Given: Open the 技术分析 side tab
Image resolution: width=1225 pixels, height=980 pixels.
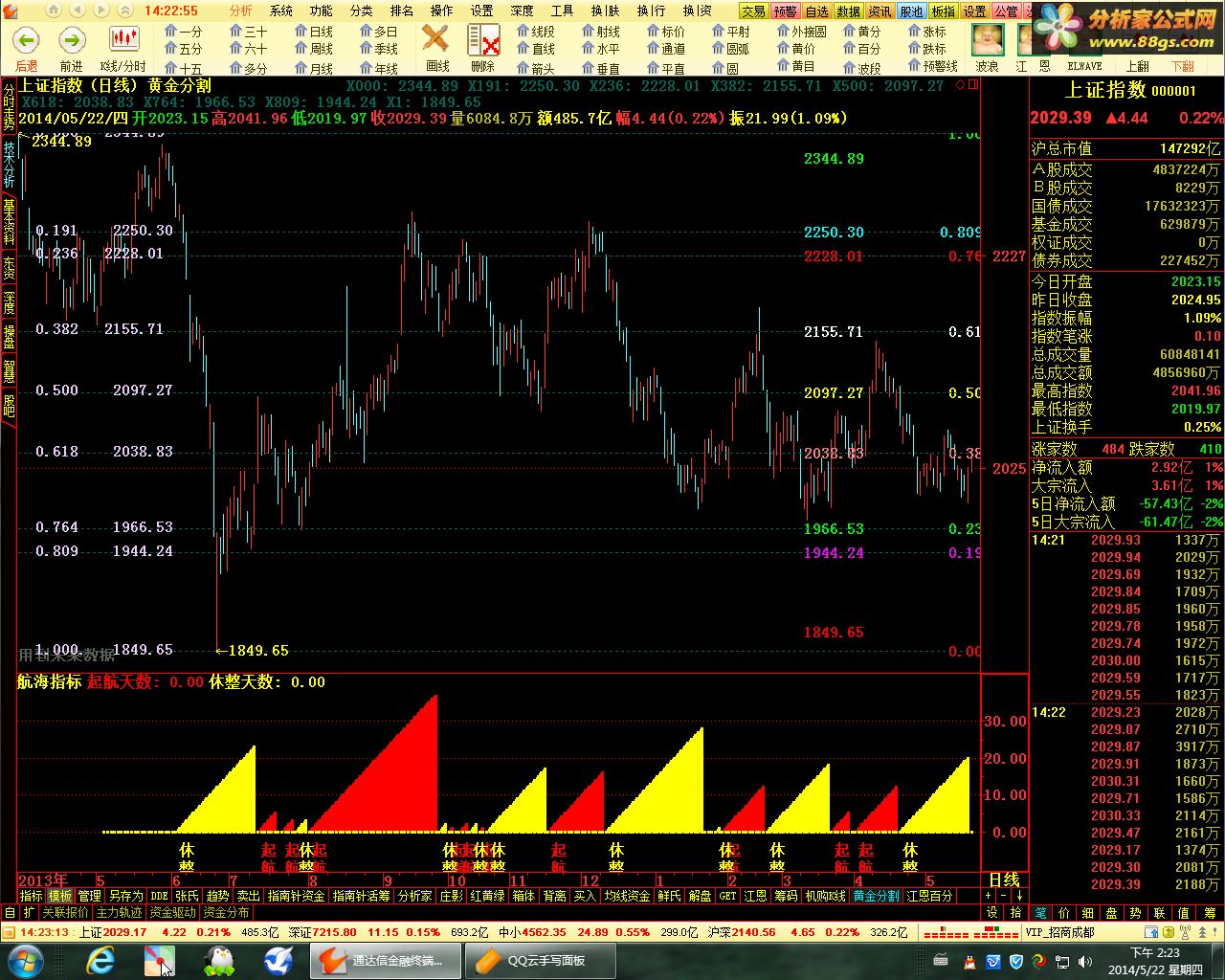Looking at the screenshot, I should click(x=9, y=165).
